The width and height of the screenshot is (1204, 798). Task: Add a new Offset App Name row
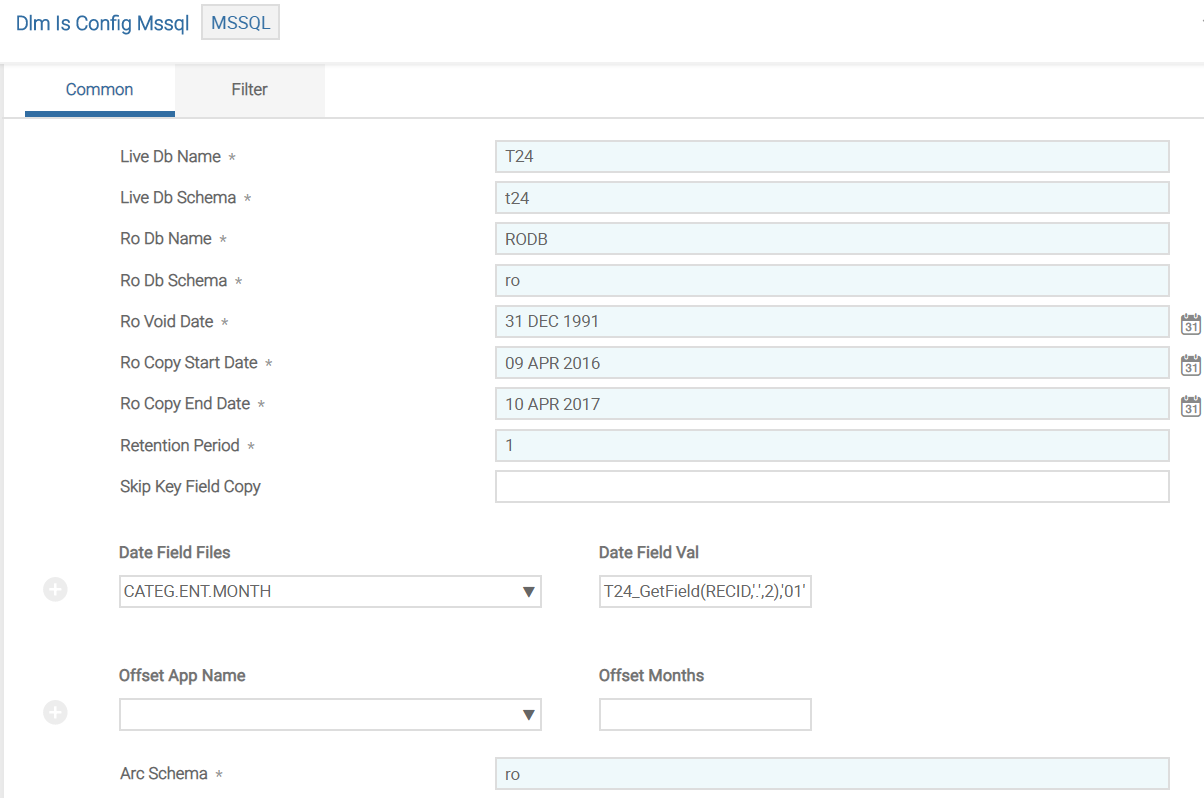click(56, 713)
